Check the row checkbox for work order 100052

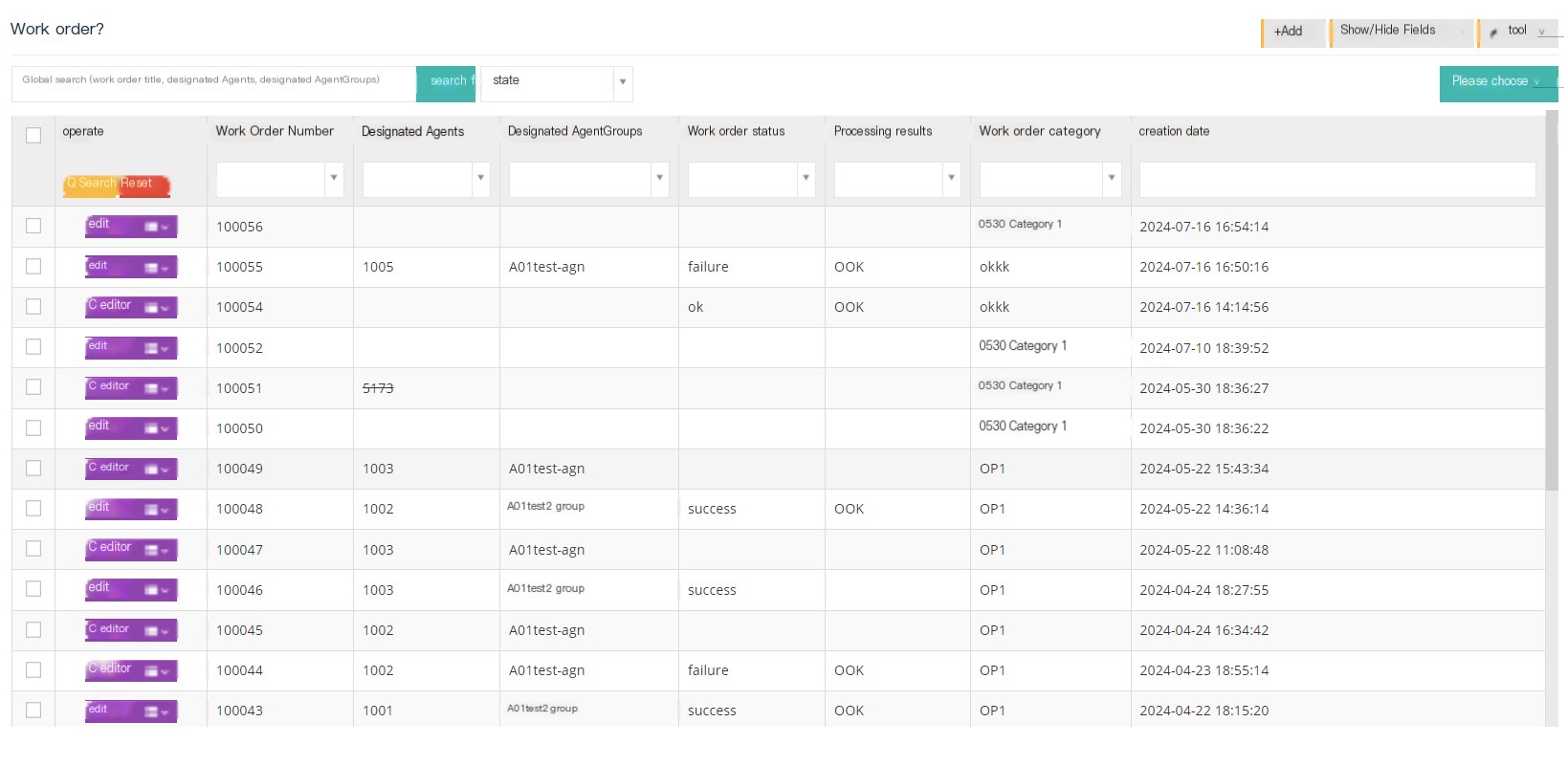pyautogui.click(x=33, y=346)
